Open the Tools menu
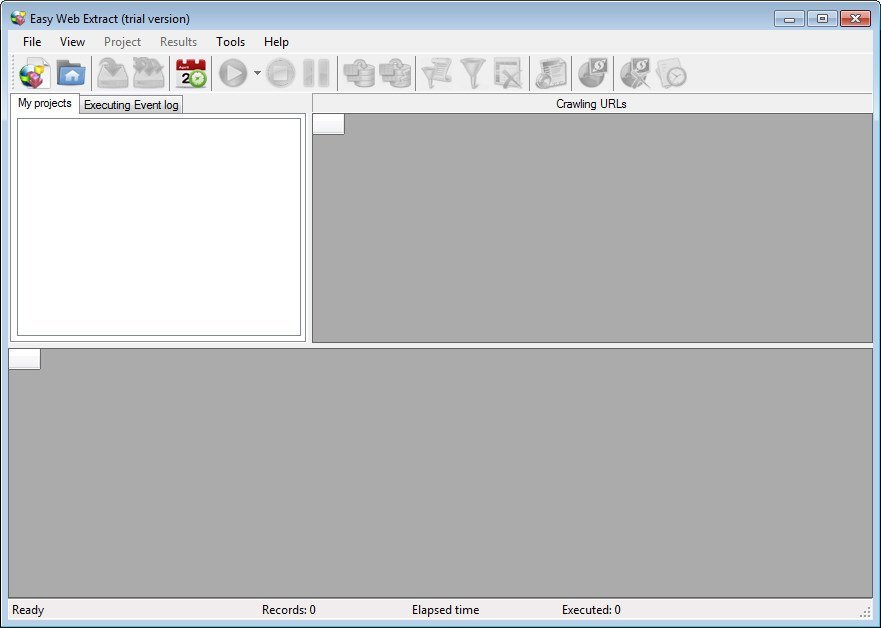881x628 pixels. (230, 42)
